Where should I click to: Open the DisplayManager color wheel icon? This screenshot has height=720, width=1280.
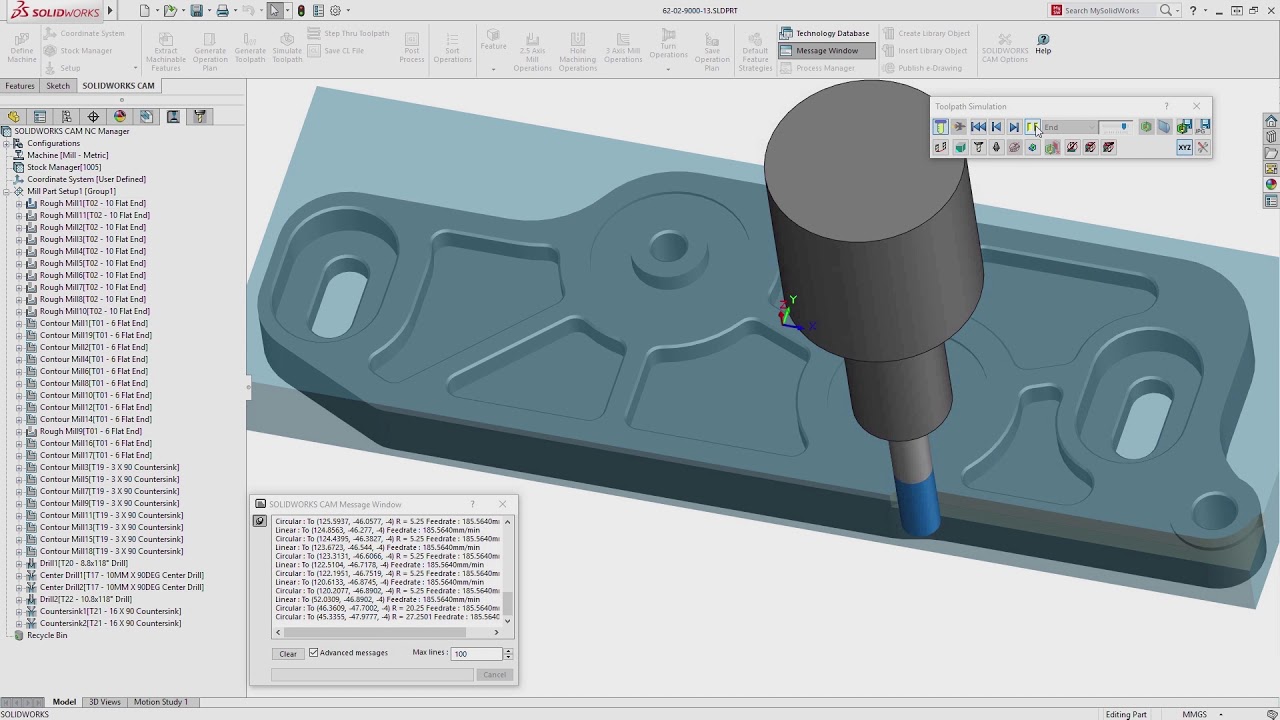coord(120,116)
